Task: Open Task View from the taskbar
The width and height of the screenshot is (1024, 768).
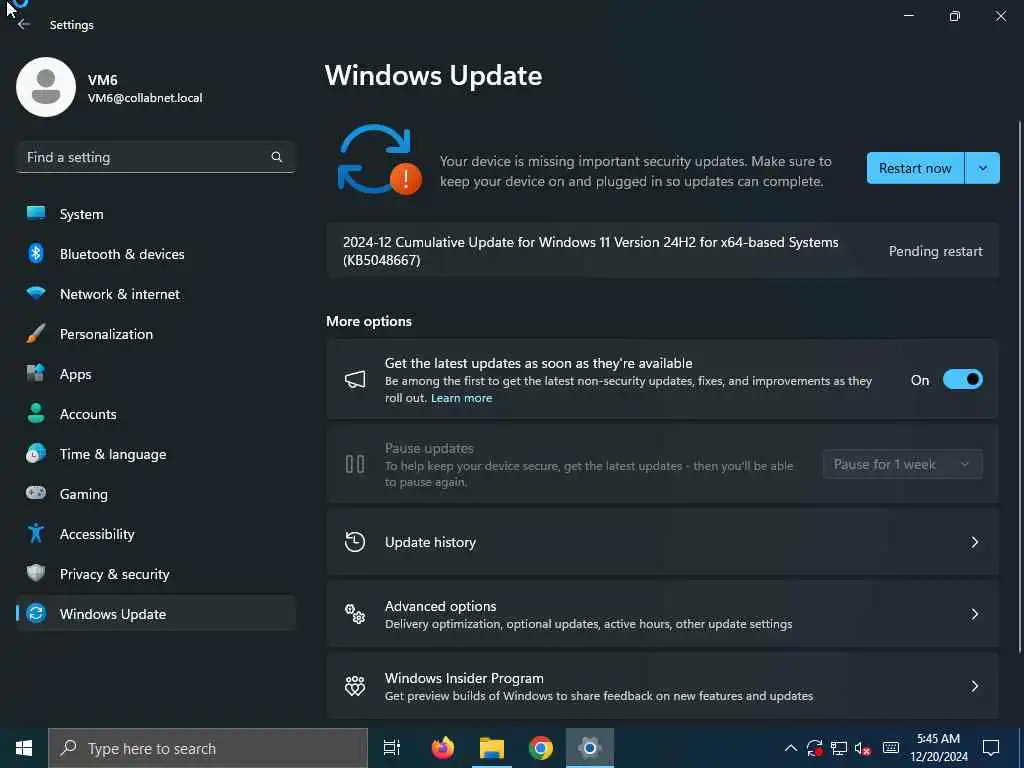Action: tap(392, 748)
